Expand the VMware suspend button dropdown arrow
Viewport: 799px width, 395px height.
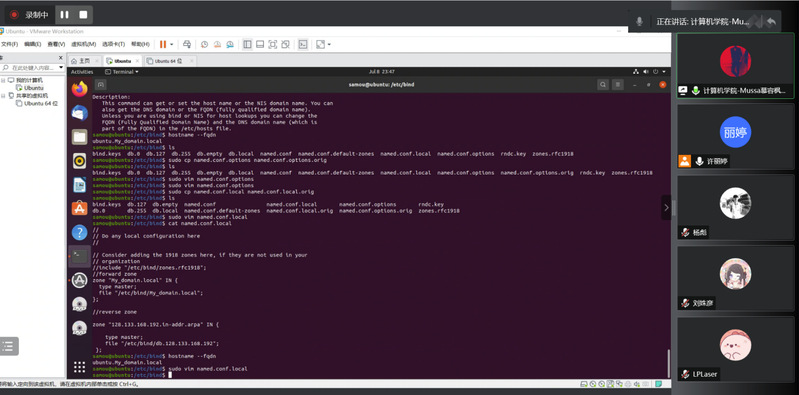click(x=171, y=44)
